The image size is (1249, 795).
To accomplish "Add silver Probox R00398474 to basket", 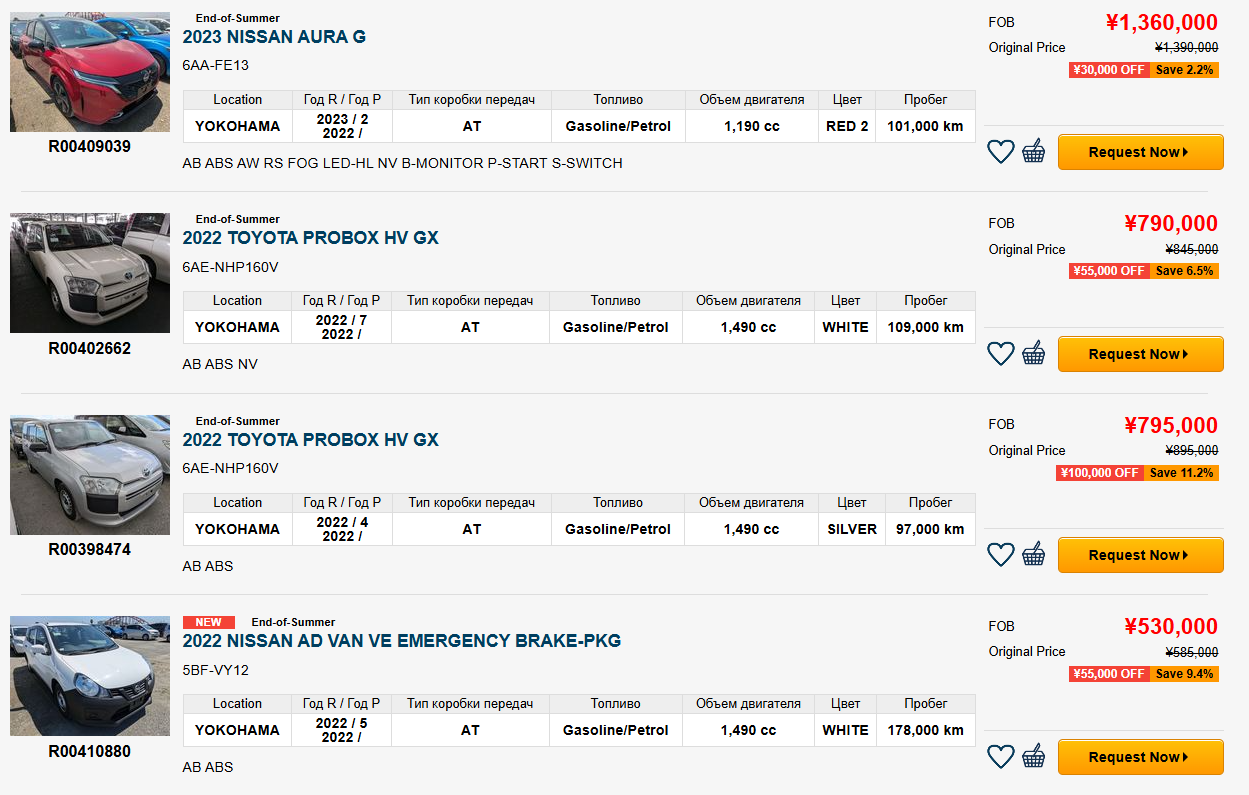I will pyautogui.click(x=1033, y=555).
